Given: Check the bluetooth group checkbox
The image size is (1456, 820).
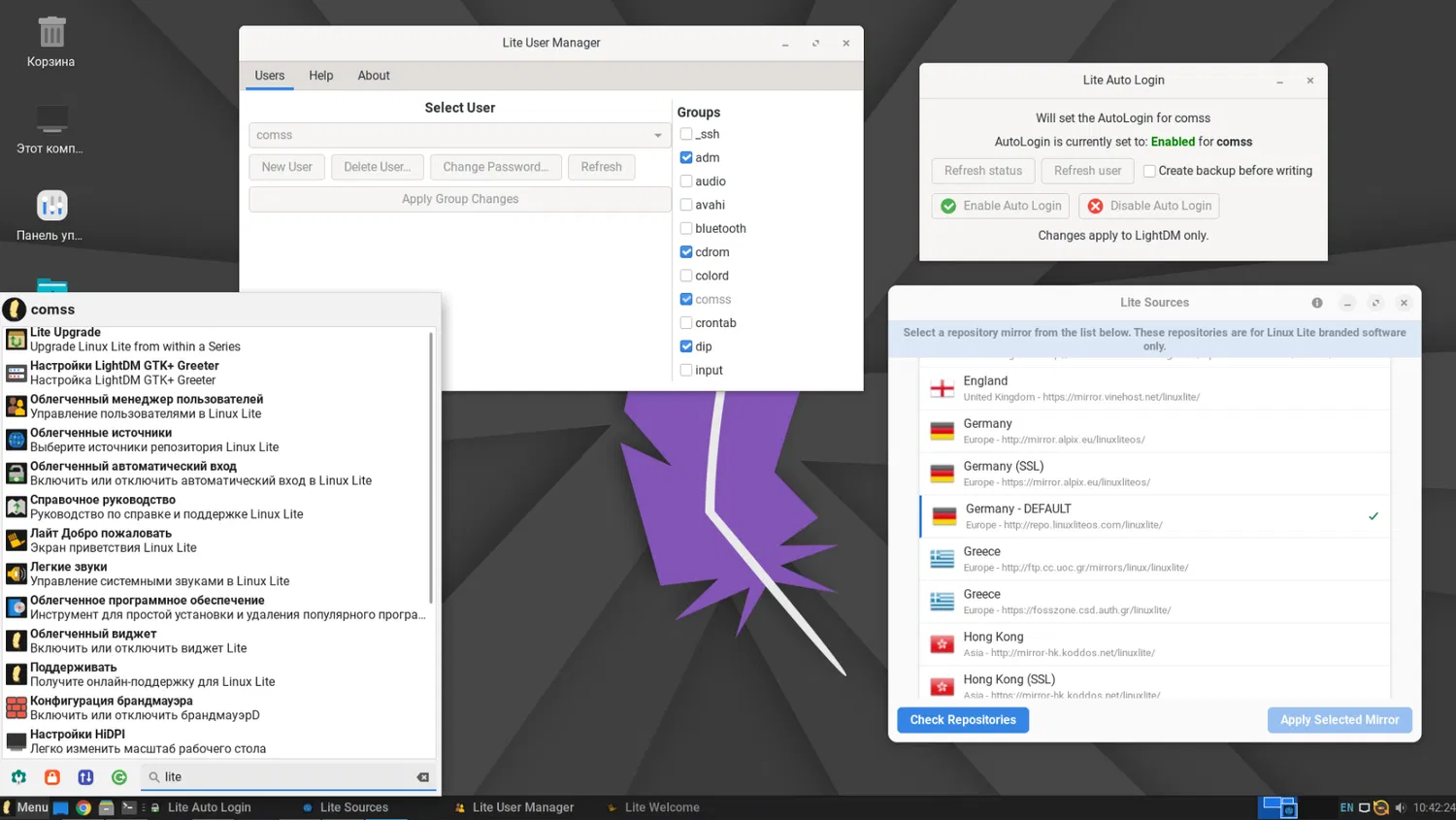Looking at the screenshot, I should (686, 228).
